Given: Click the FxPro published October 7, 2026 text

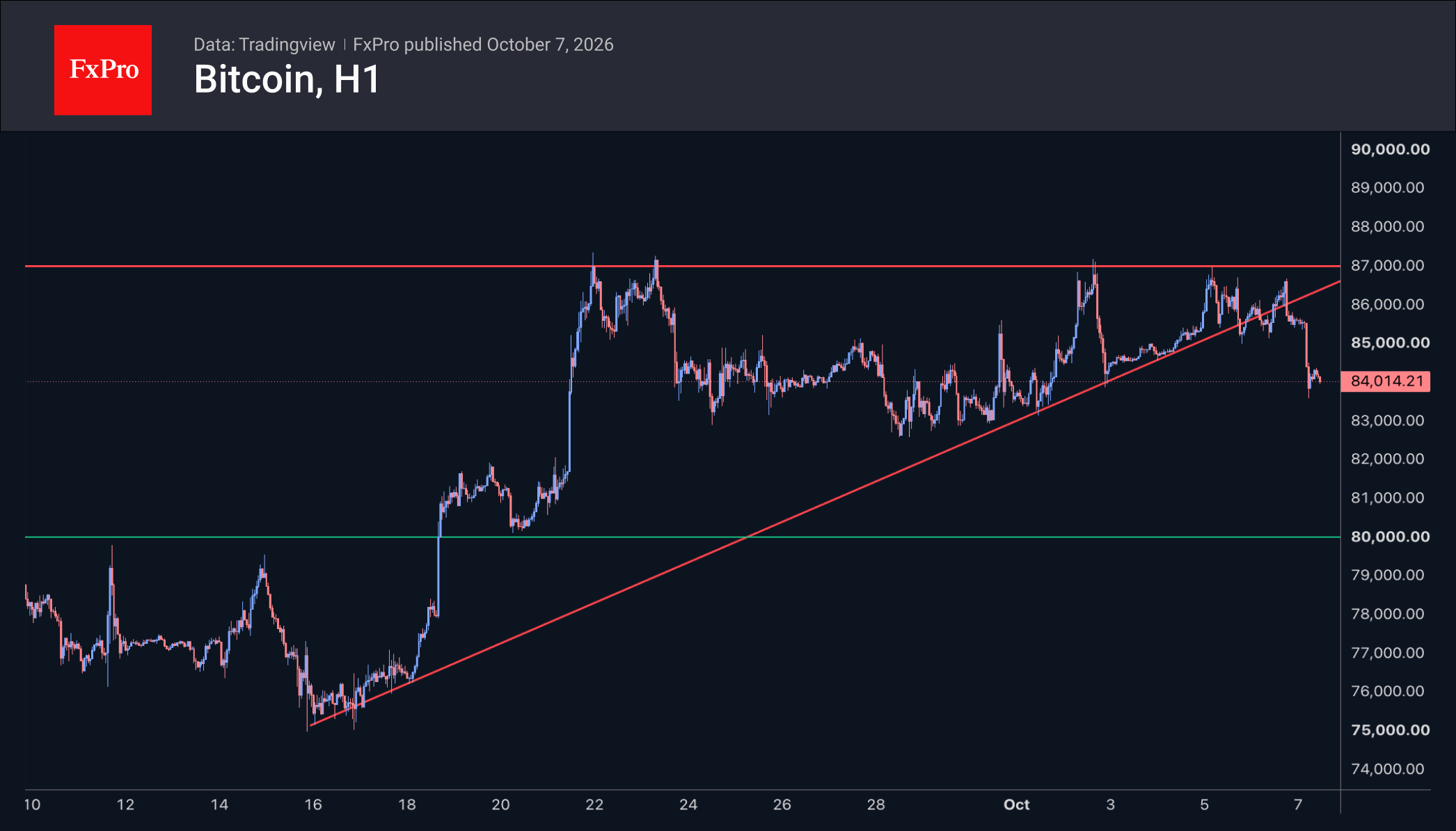Looking at the screenshot, I should coord(483,45).
